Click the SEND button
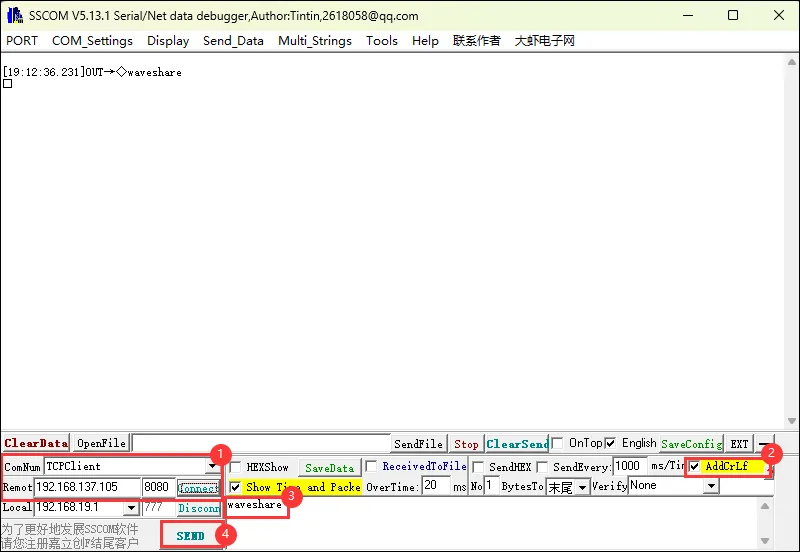 click(190, 535)
